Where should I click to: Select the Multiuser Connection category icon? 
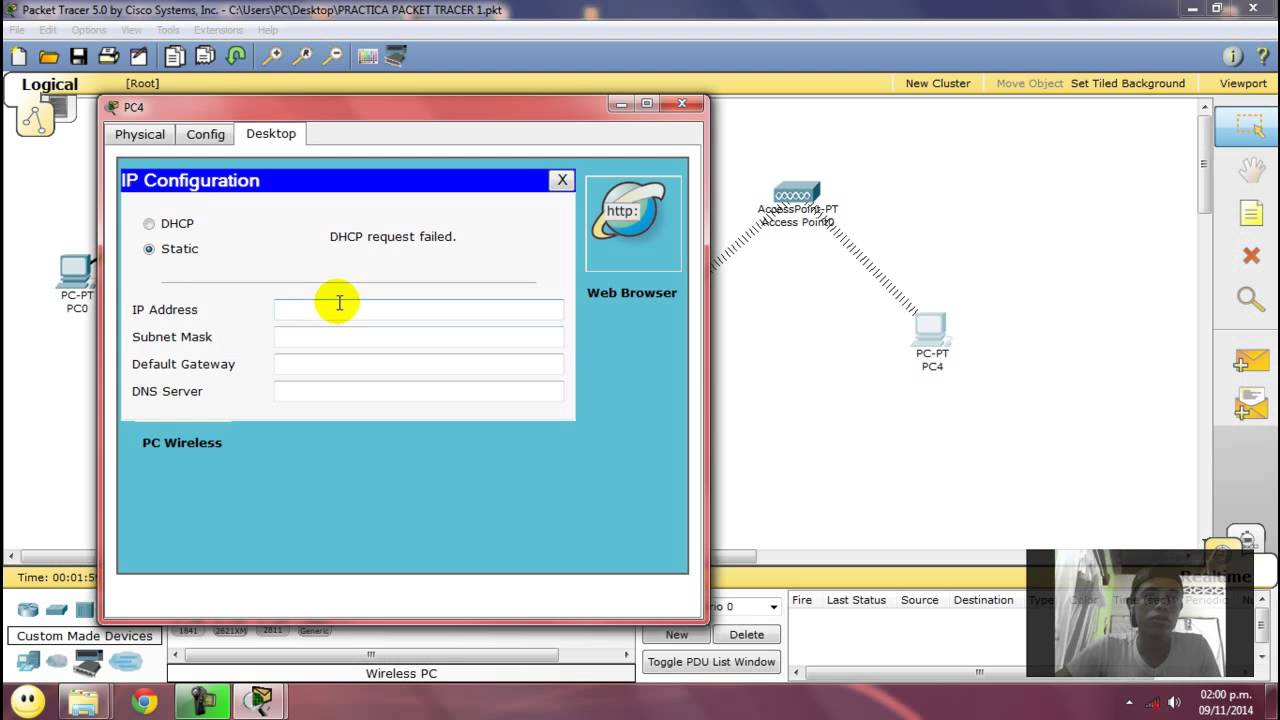pos(126,661)
